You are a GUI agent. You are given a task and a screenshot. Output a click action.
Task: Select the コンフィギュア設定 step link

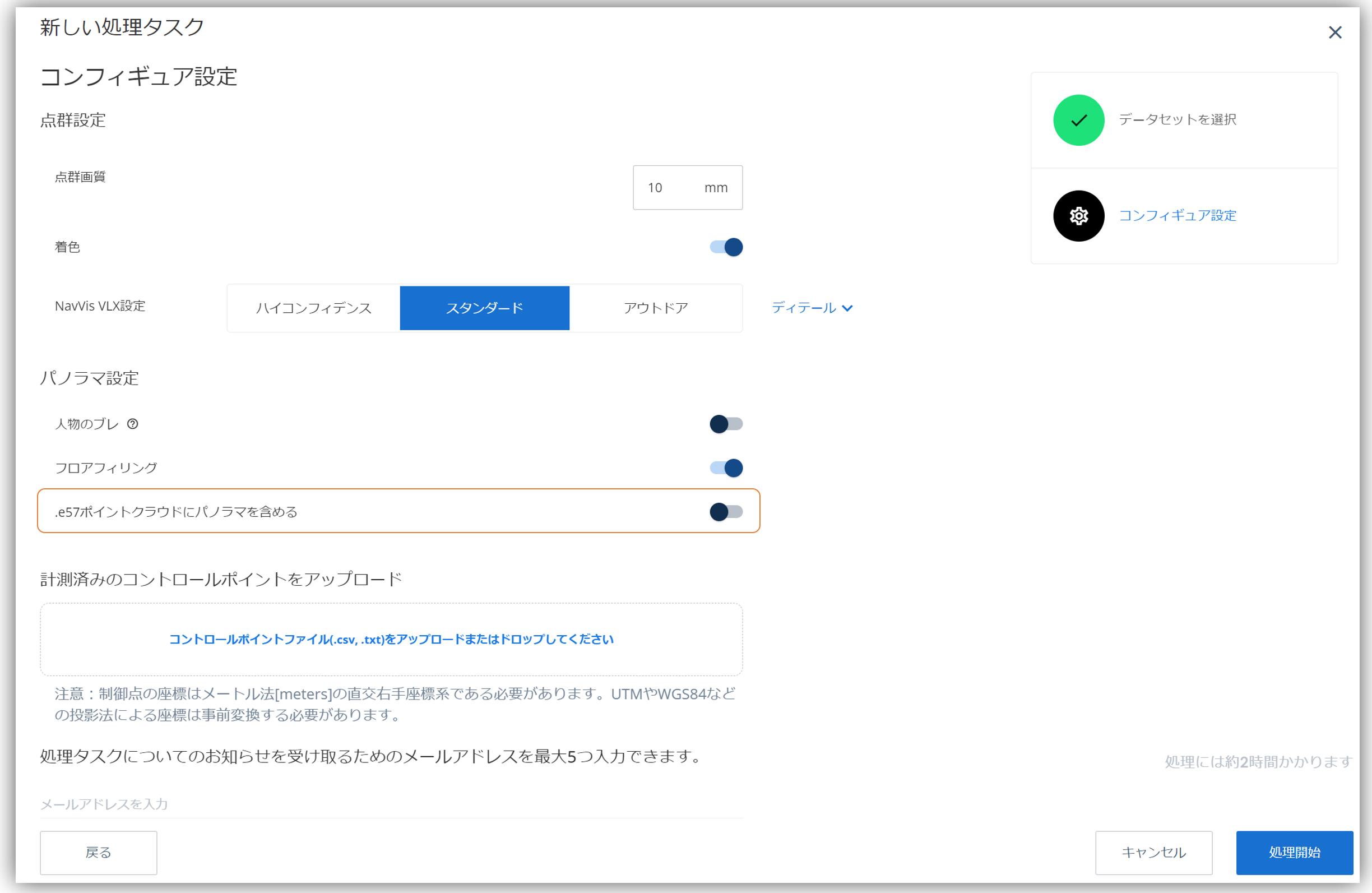point(1177,216)
